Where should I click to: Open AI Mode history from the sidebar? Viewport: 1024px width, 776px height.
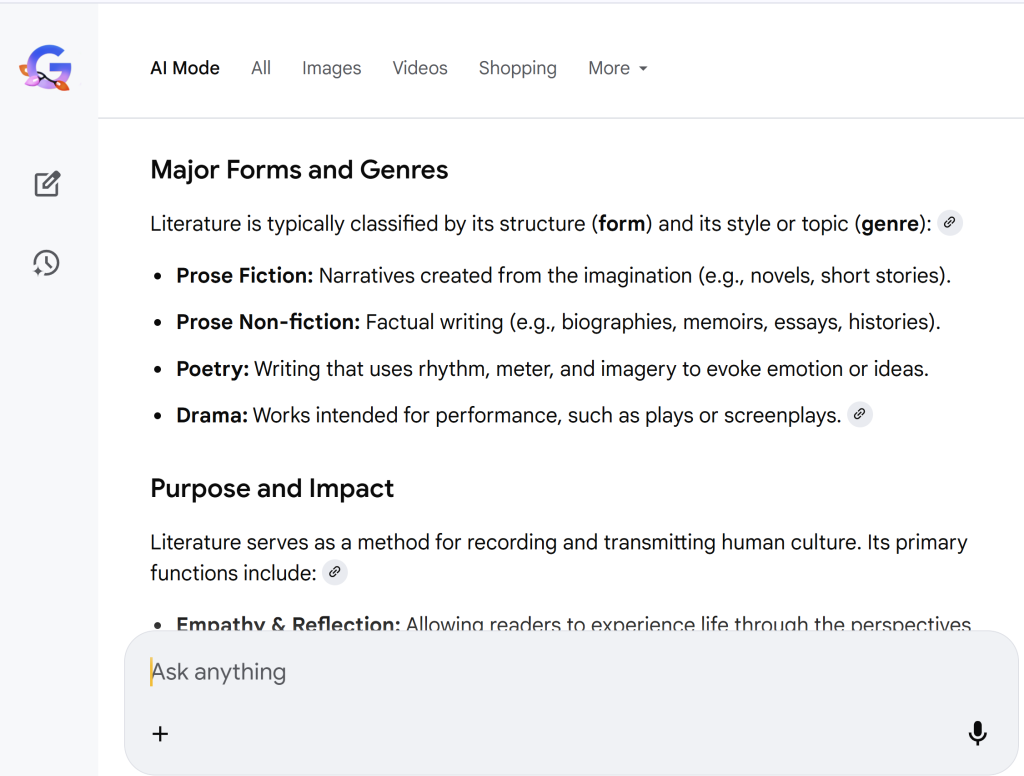click(x=46, y=263)
